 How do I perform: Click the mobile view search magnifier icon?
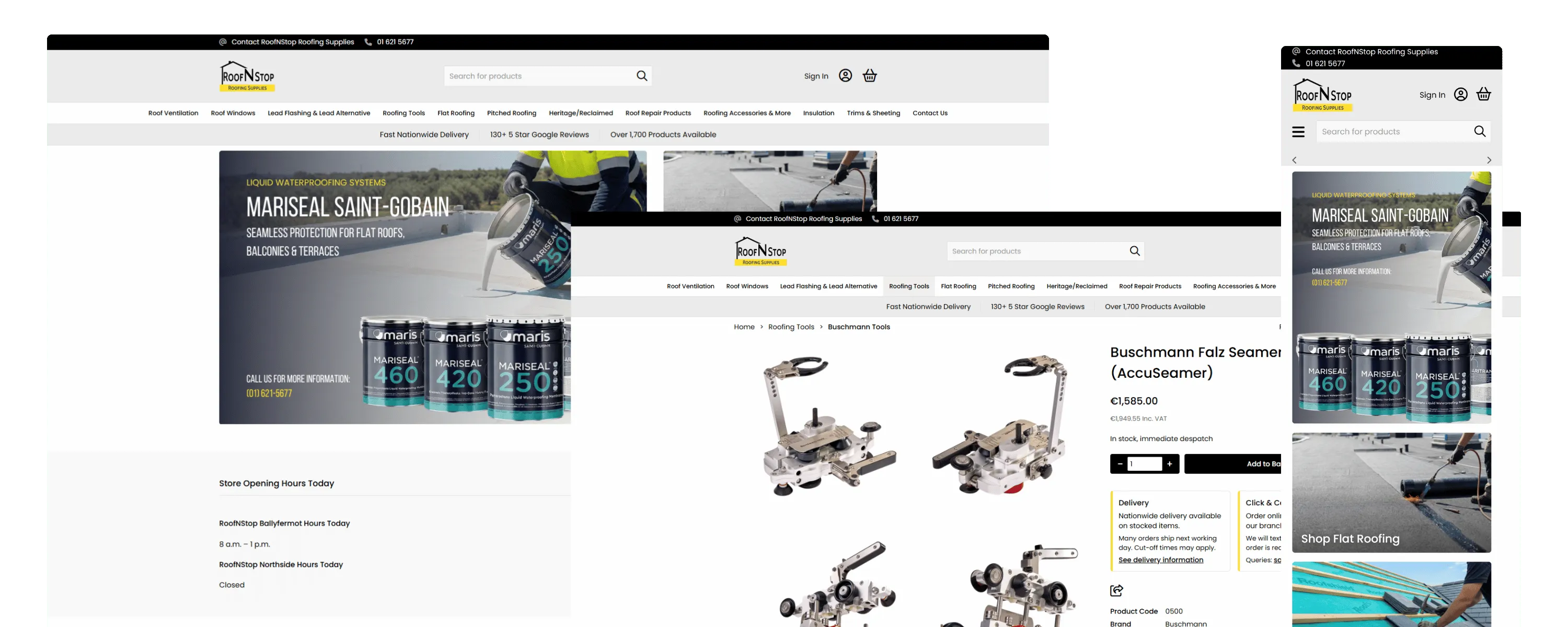(1480, 132)
